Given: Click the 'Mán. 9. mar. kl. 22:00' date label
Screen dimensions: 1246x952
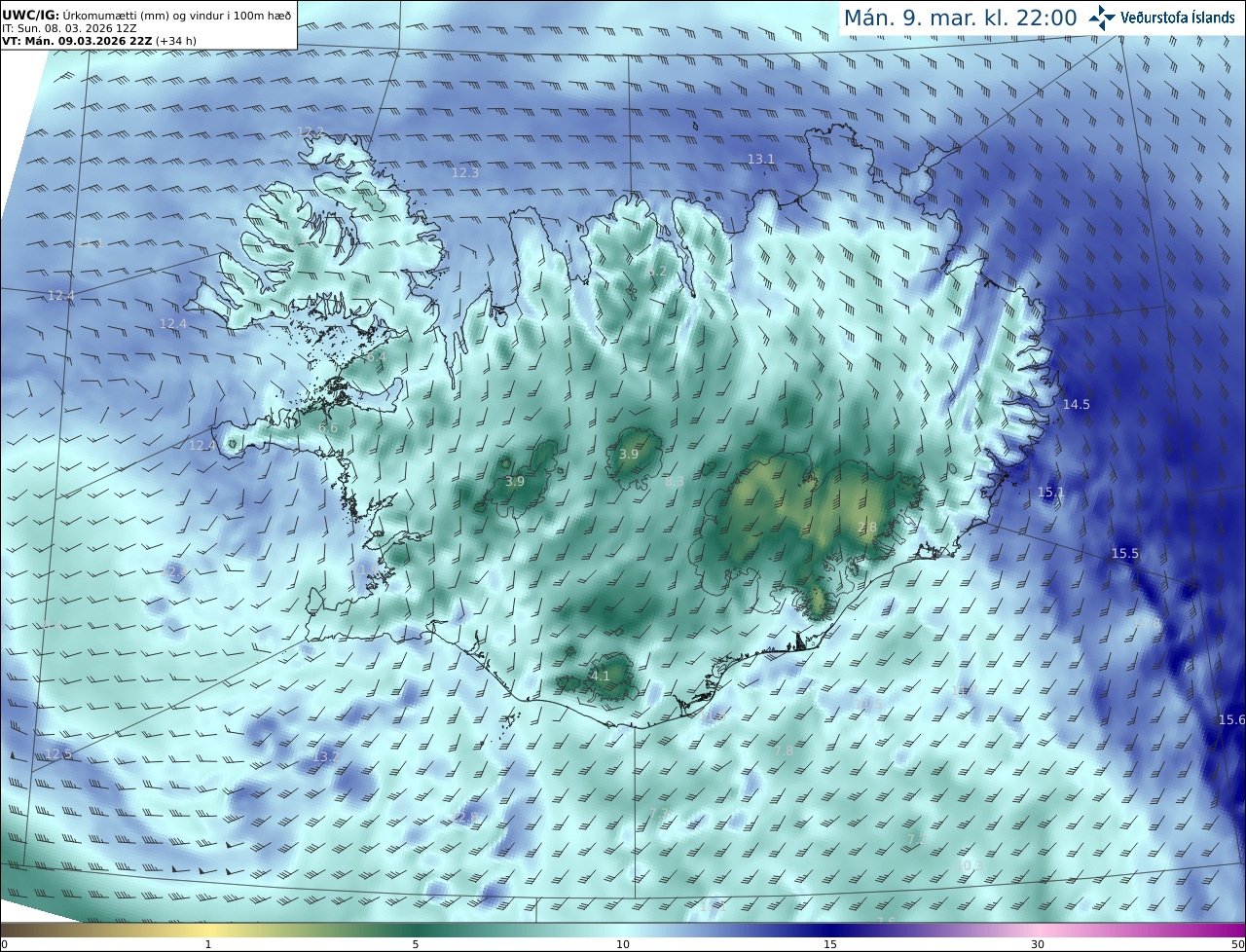Looking at the screenshot, I should (x=960, y=18).
